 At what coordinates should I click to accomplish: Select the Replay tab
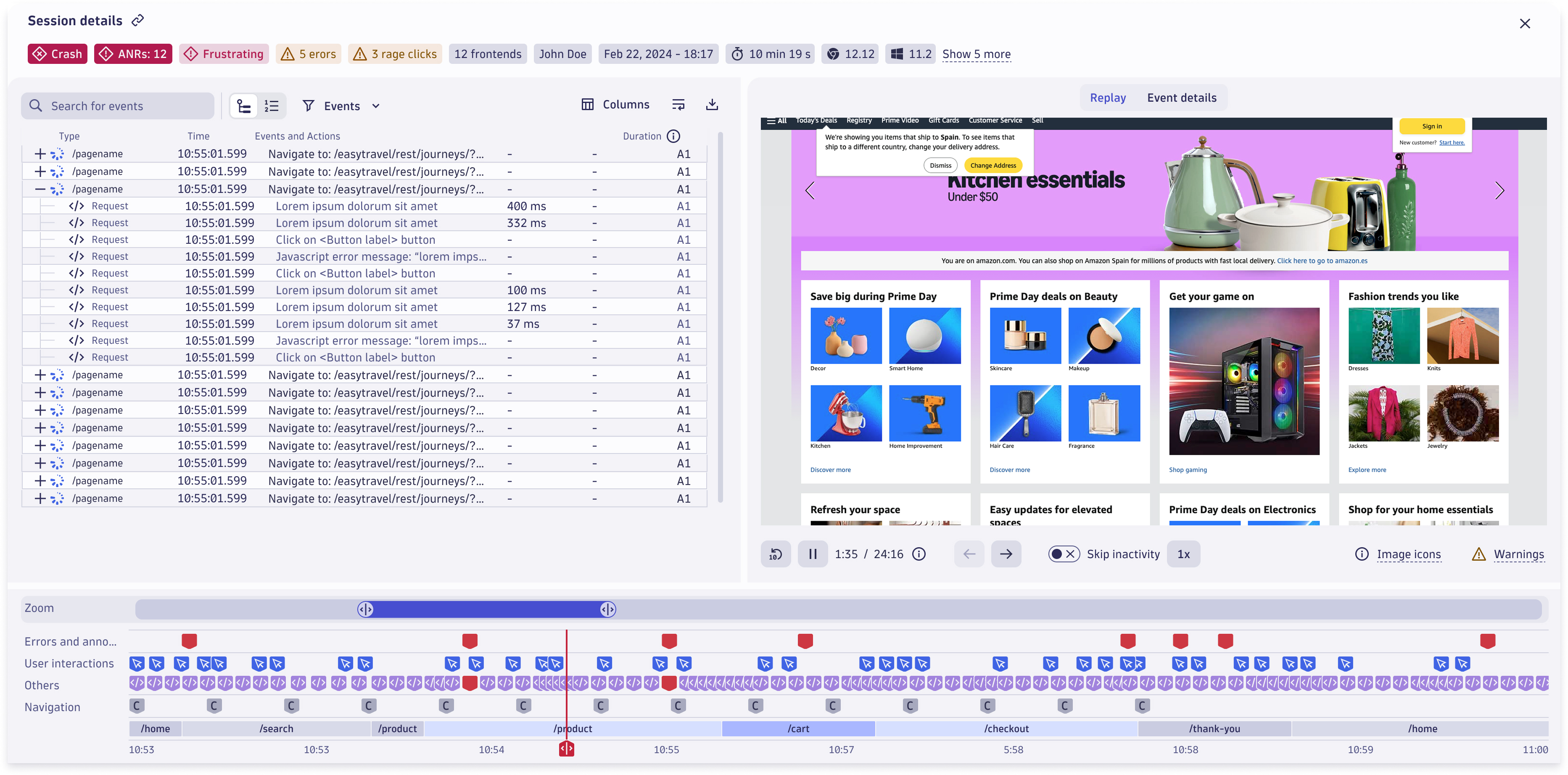[1107, 98]
